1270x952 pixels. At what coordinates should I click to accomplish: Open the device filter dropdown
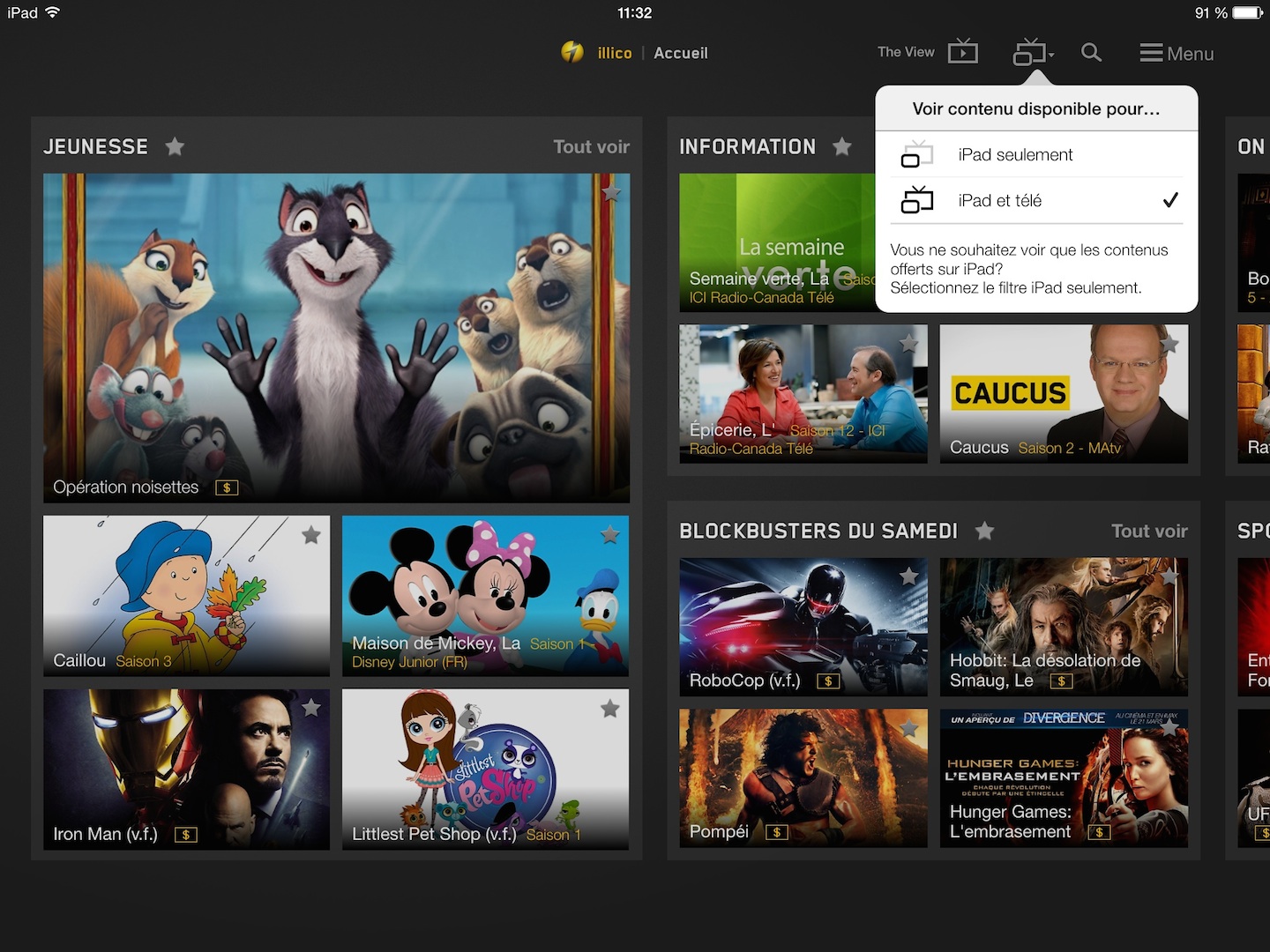(1033, 53)
